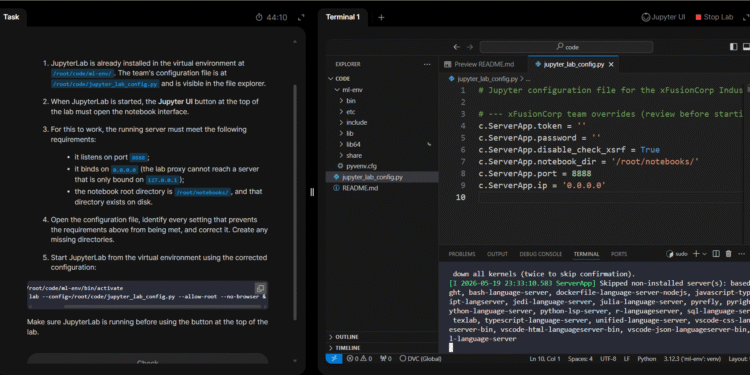Click Ln 10, Col 1 status item

(545, 359)
